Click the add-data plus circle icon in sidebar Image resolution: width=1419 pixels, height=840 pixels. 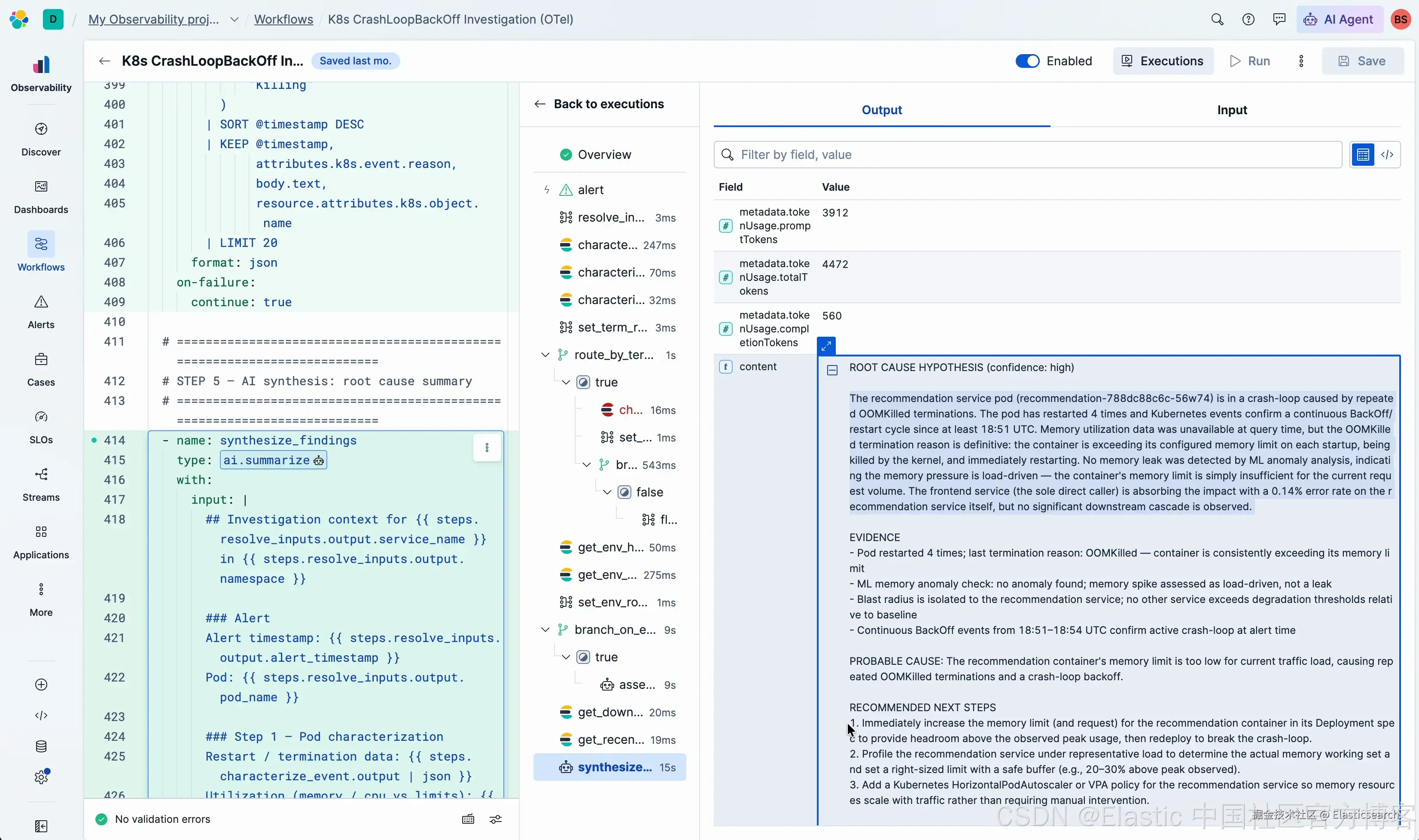tap(41, 685)
